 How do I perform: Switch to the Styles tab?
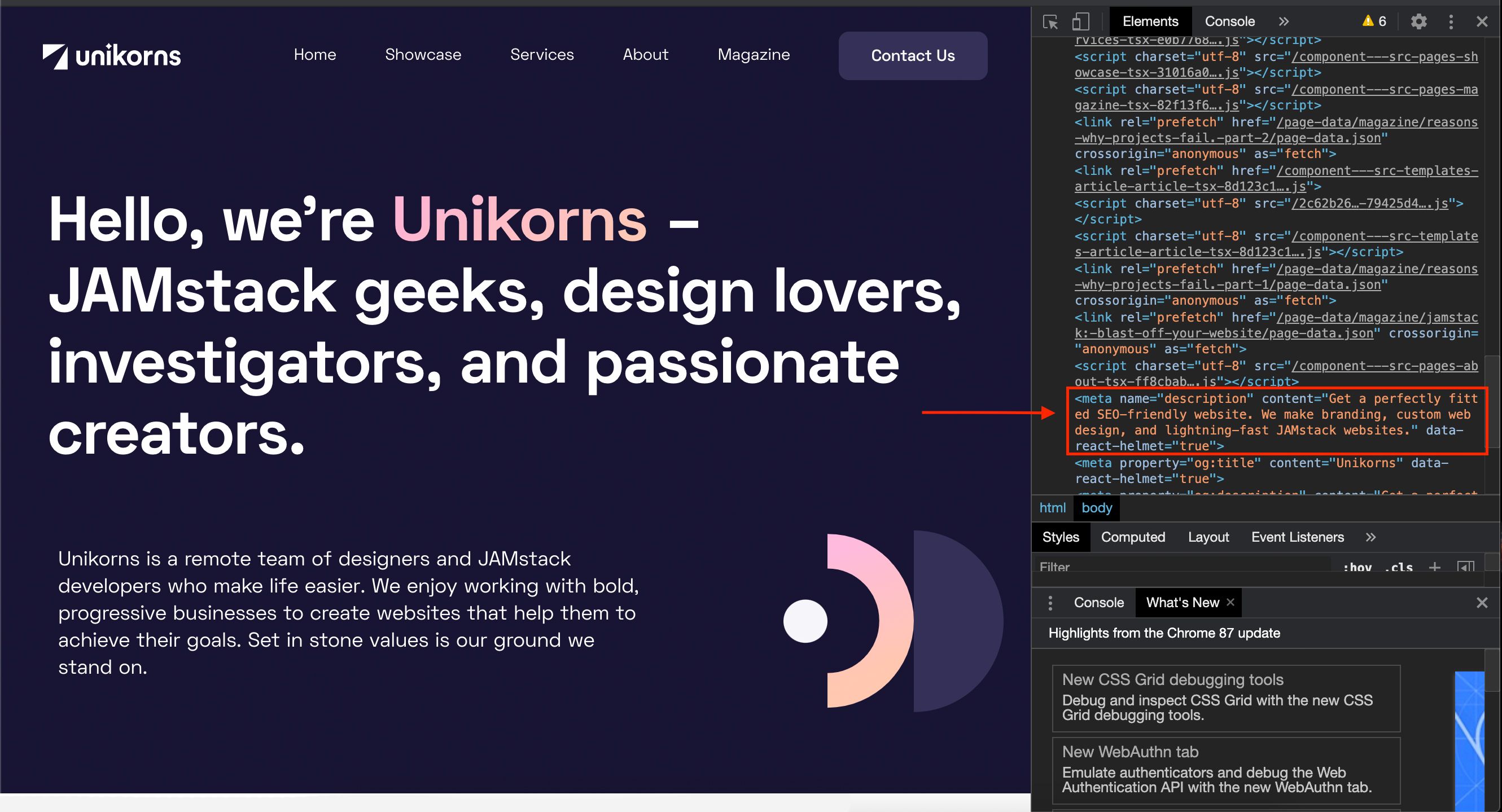tap(1061, 537)
